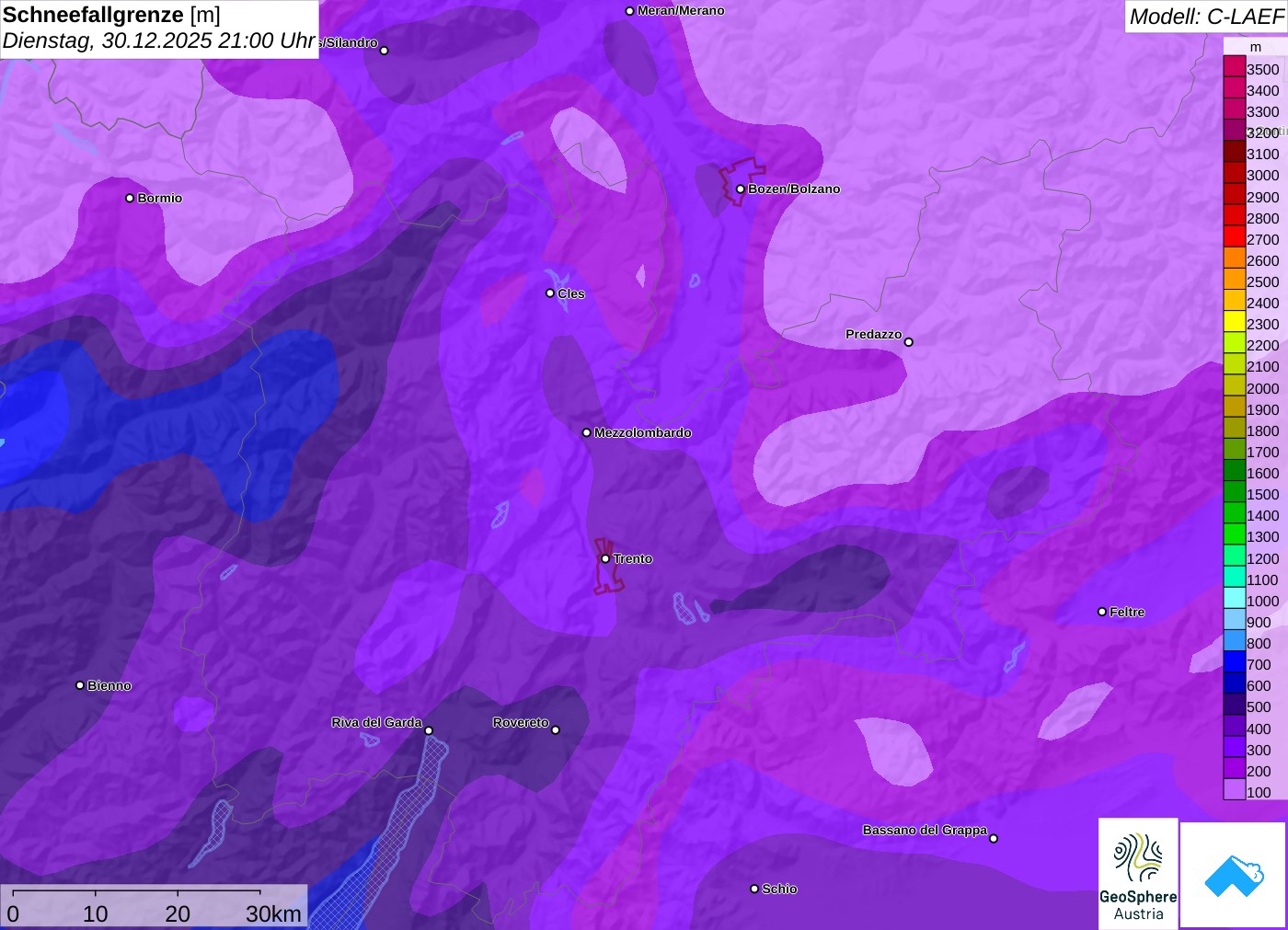This screenshot has width=1288, height=930.
Task: Click the Bassano del Grappa label
Action: (925, 830)
